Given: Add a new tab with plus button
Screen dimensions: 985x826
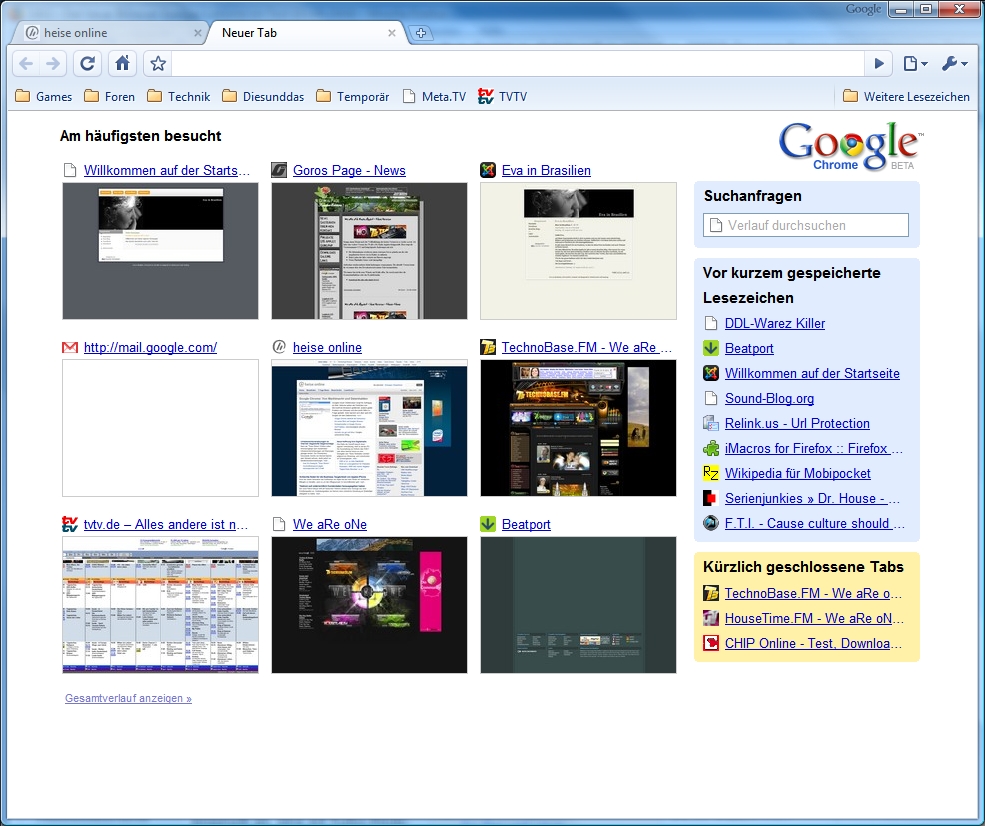Looking at the screenshot, I should tap(421, 33).
